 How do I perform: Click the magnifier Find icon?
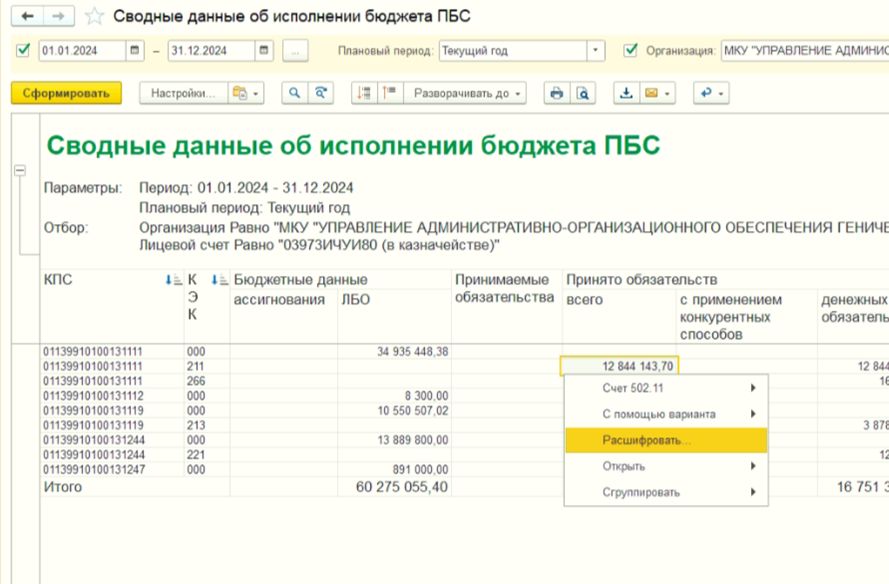point(295,93)
